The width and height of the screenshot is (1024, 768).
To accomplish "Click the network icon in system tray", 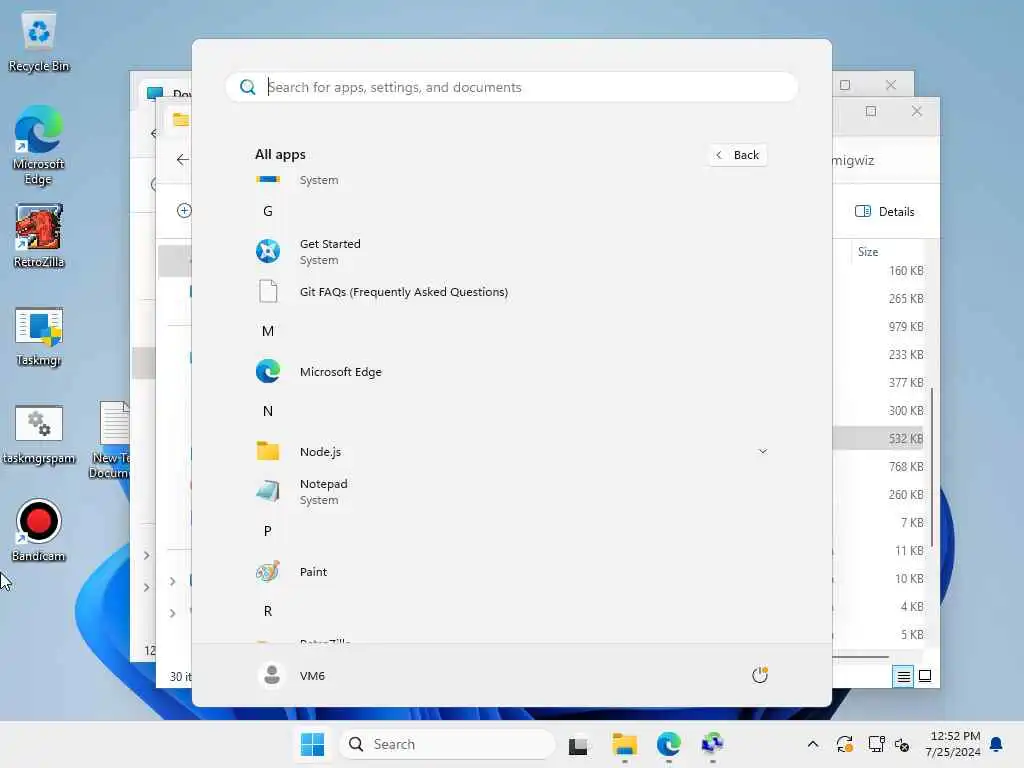I will tap(876, 744).
